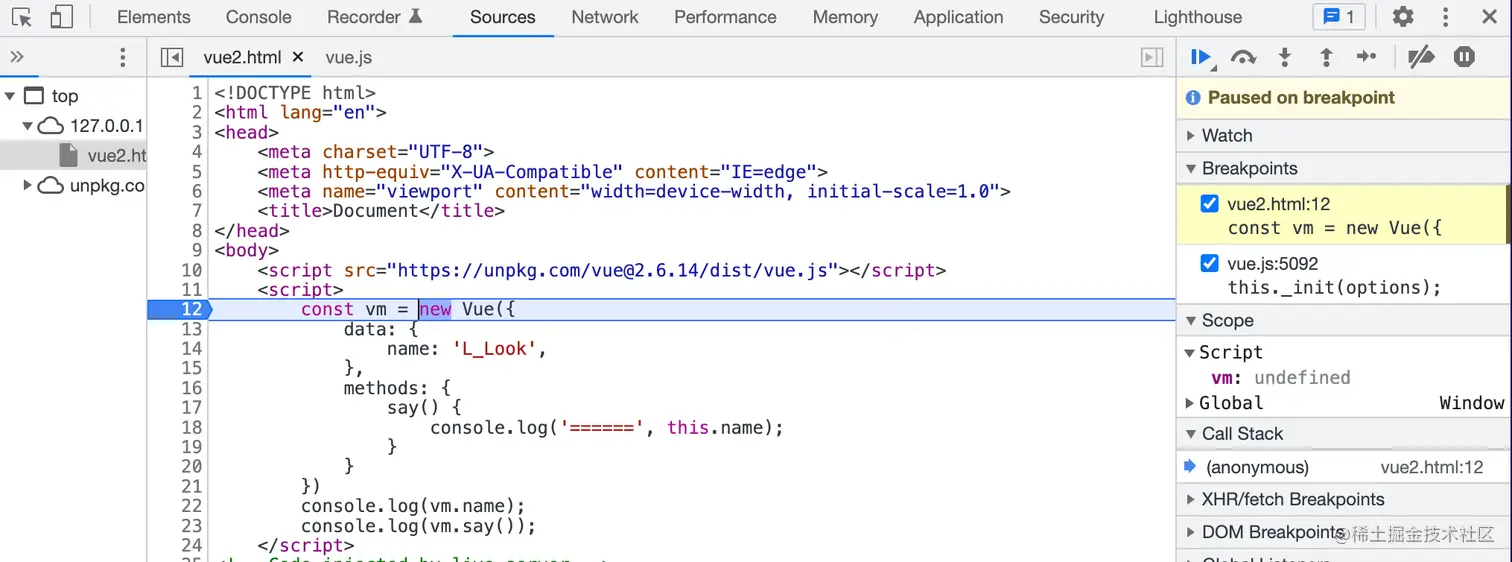Step into next function call

(x=1285, y=58)
